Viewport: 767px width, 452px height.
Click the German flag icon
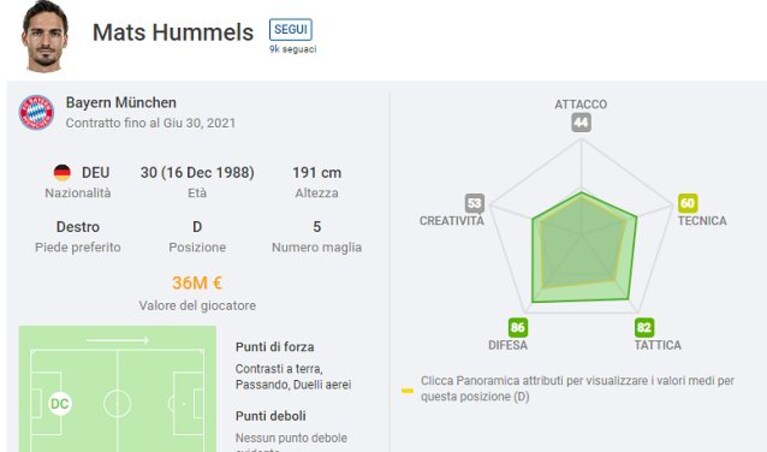(x=62, y=173)
